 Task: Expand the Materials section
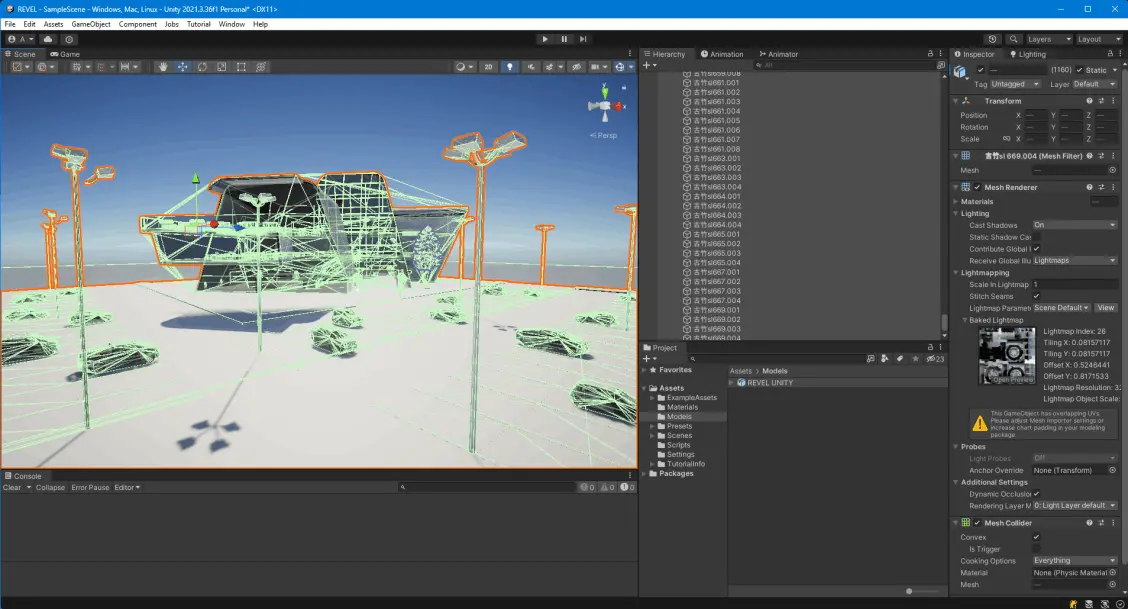coord(956,202)
